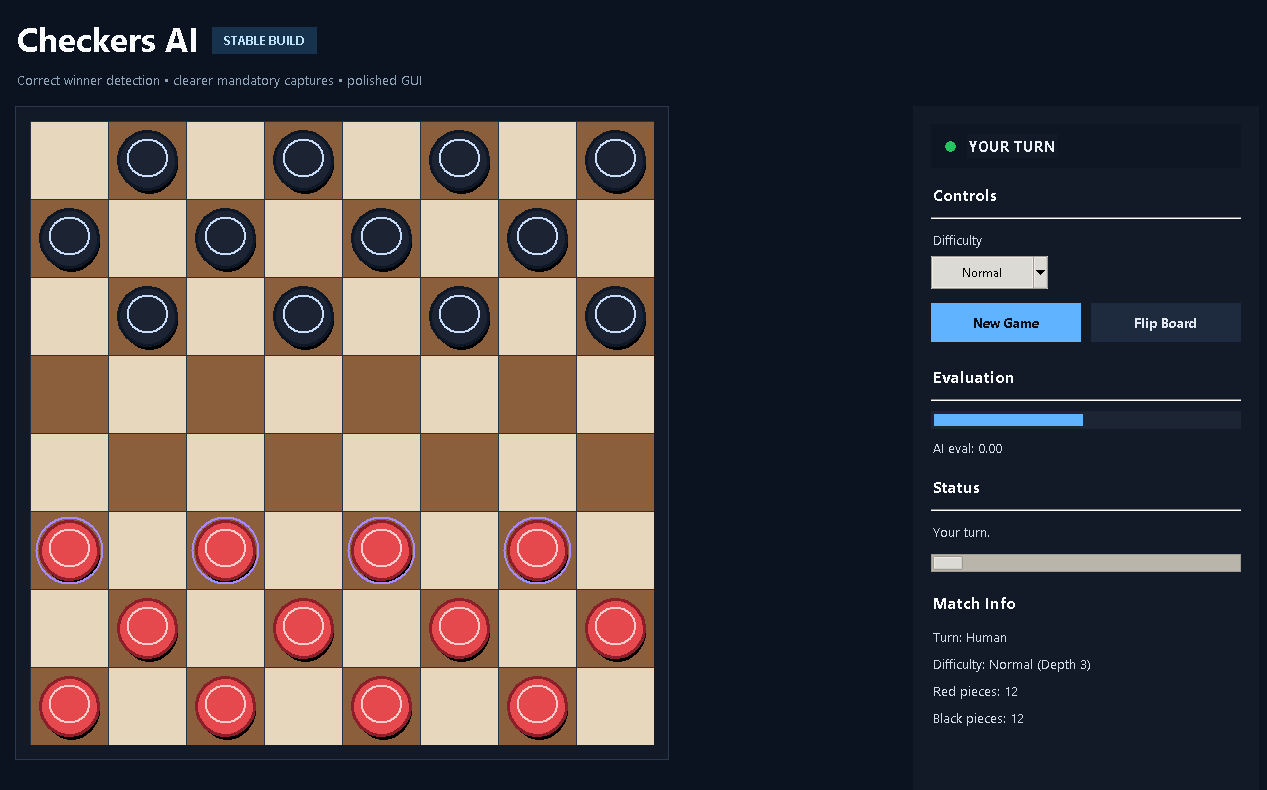This screenshot has height=790, width=1267.
Task: Click the YOUR TURN indicator banner
Action: point(1086,146)
